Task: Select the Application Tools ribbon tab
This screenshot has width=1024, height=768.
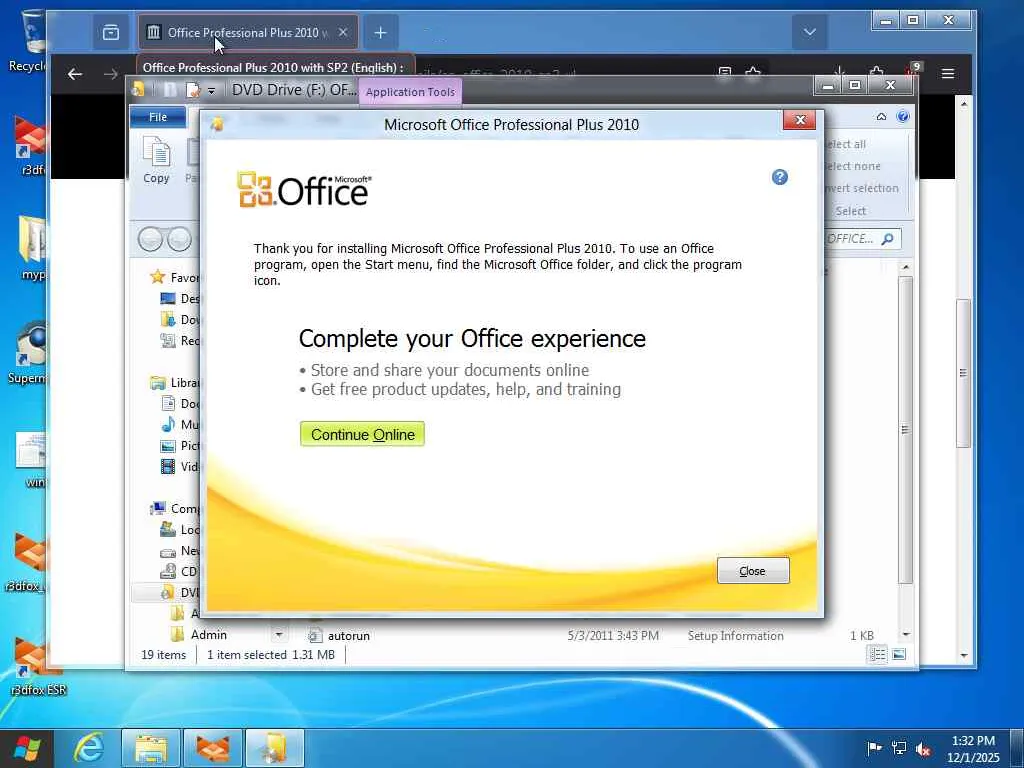Action: point(410,92)
